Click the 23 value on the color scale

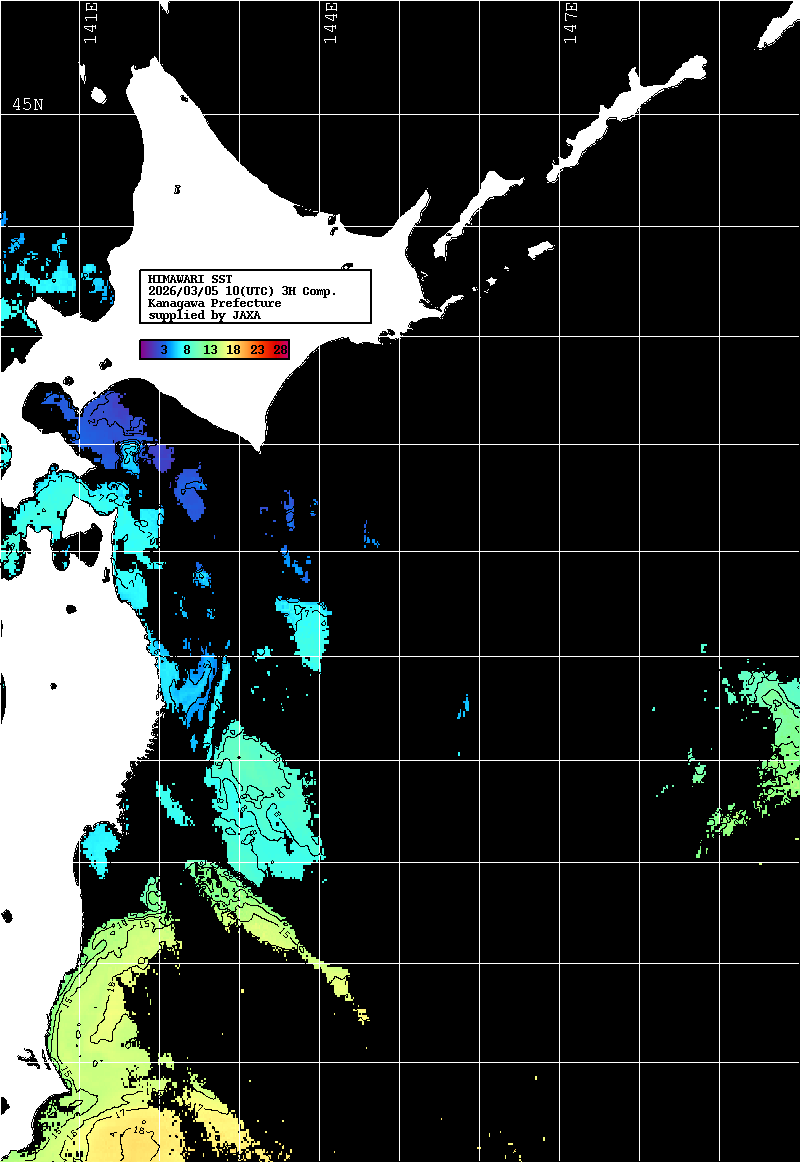[257, 349]
